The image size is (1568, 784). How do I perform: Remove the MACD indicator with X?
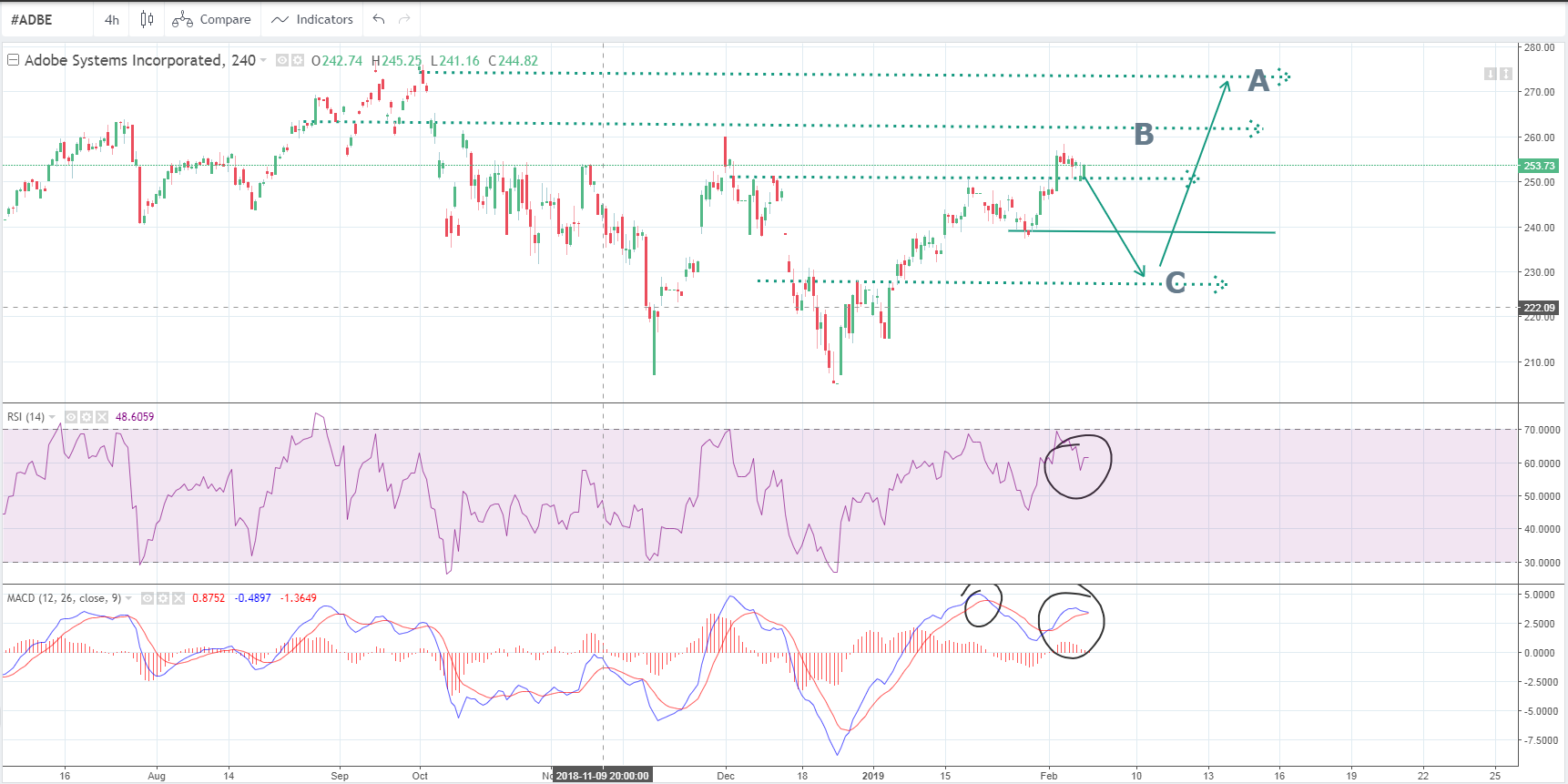(178, 598)
